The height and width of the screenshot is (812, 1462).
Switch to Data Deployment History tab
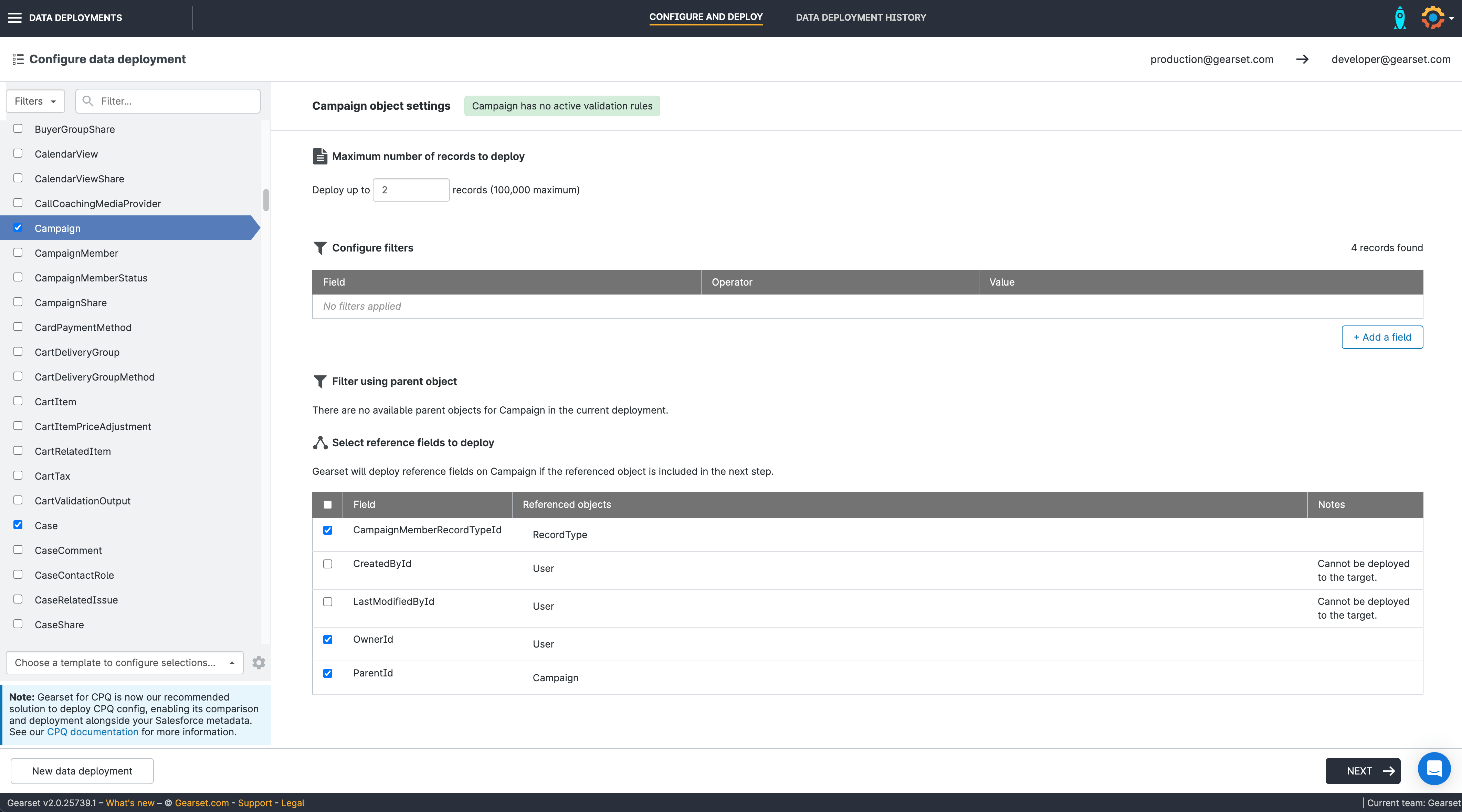coord(860,18)
